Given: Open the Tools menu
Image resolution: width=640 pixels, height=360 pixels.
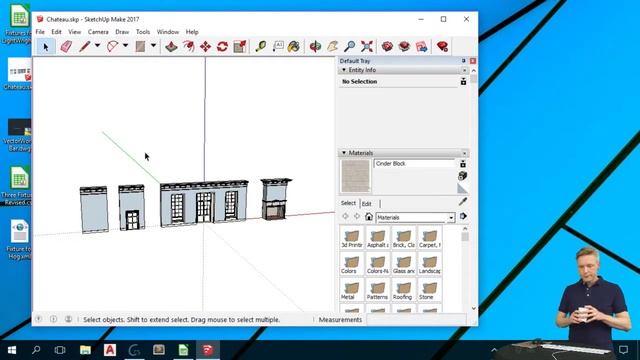Looking at the screenshot, I should (x=143, y=32).
